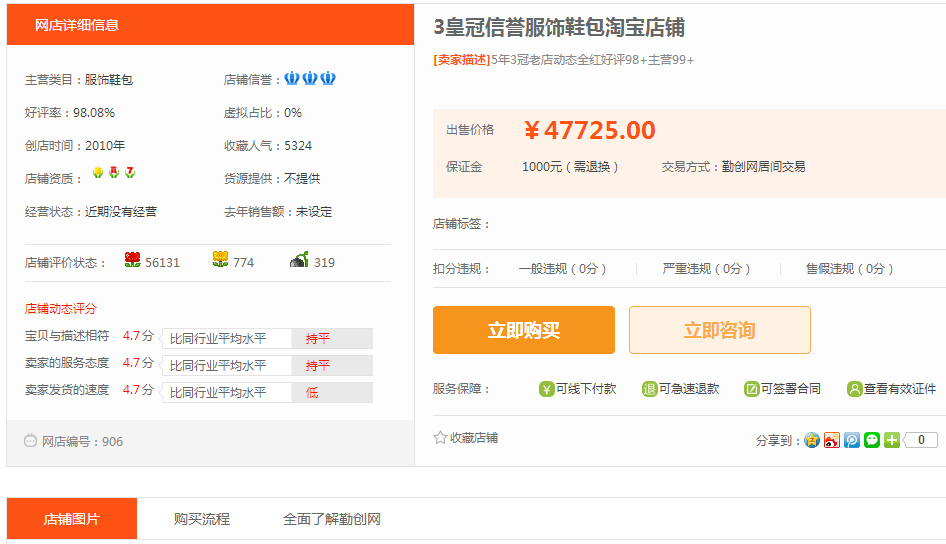Viewport: 946px width, 544px height.
Task: Switch to the 购买流程 tab
Action: point(202,519)
